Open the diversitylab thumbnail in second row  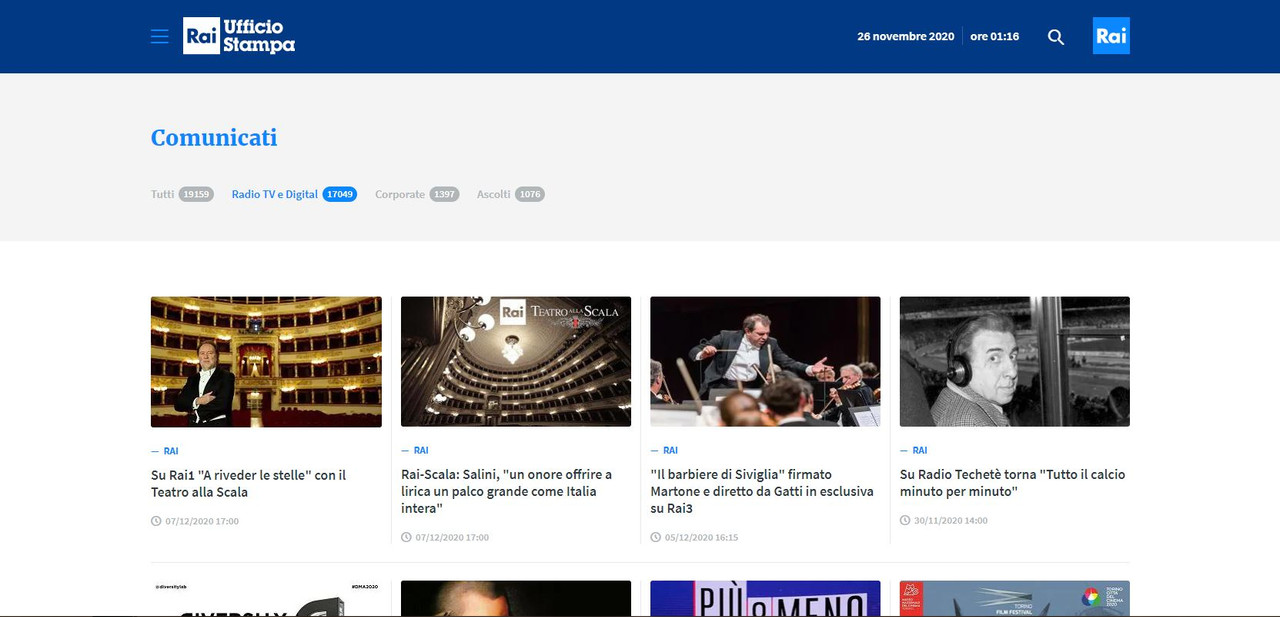point(266,598)
